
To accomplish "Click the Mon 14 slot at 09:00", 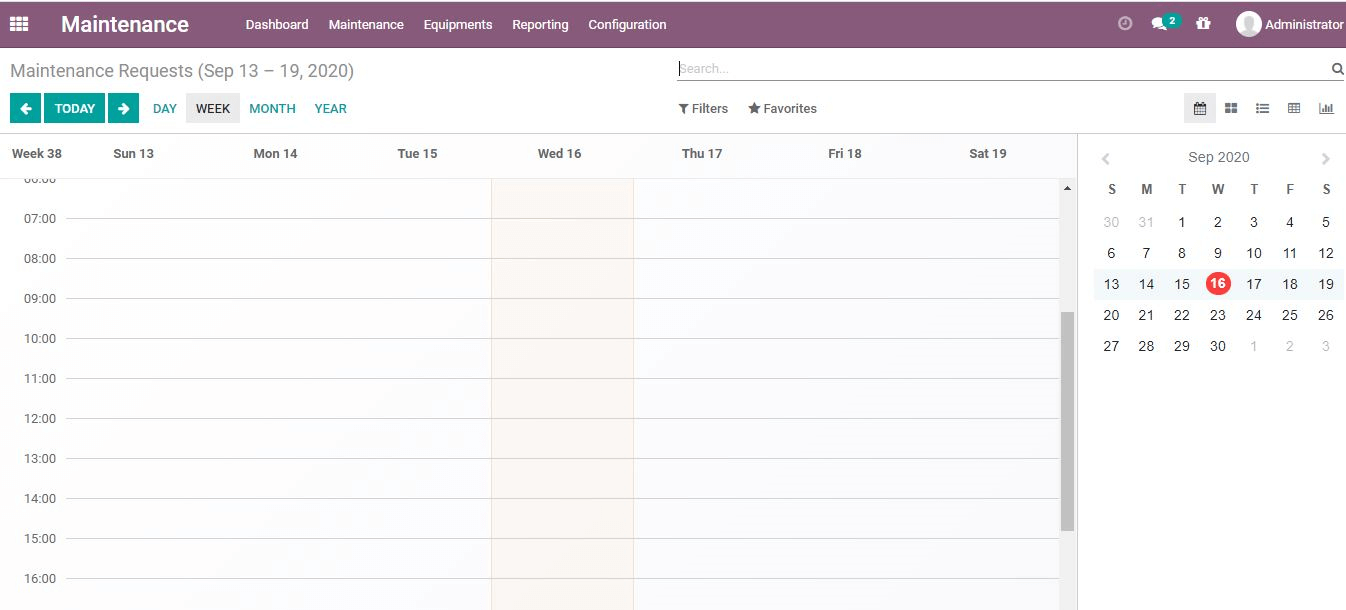I will point(277,318).
